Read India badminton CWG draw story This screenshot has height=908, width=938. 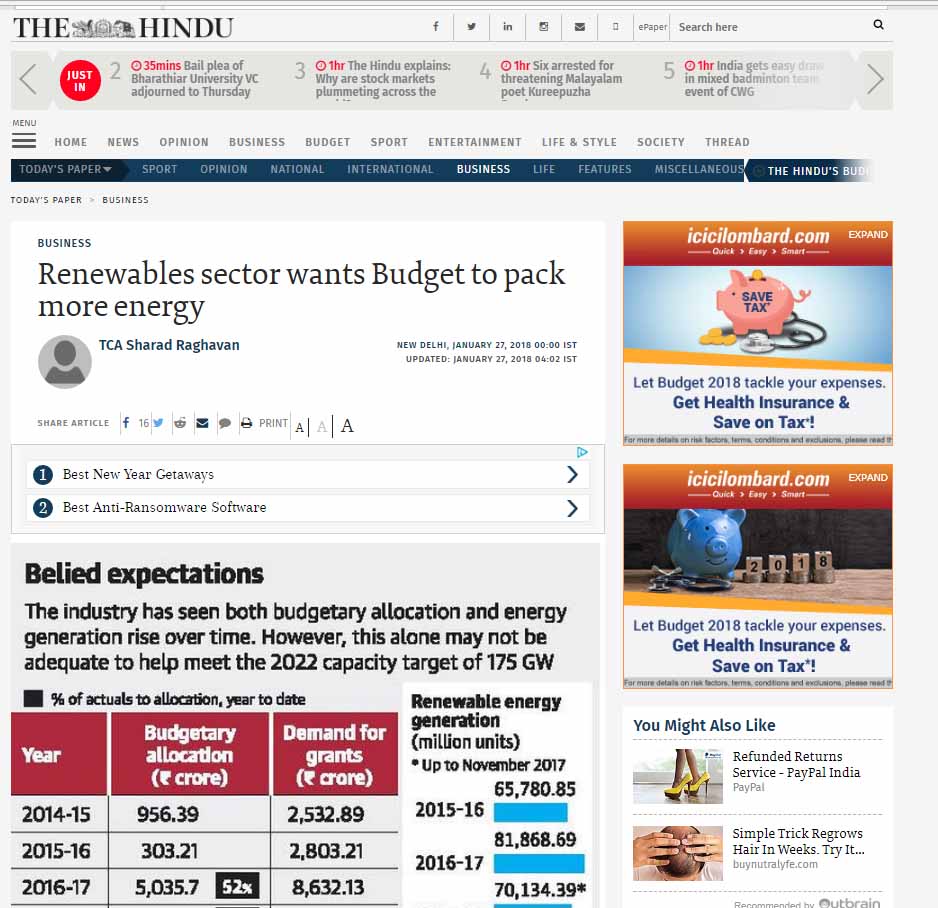tap(754, 78)
